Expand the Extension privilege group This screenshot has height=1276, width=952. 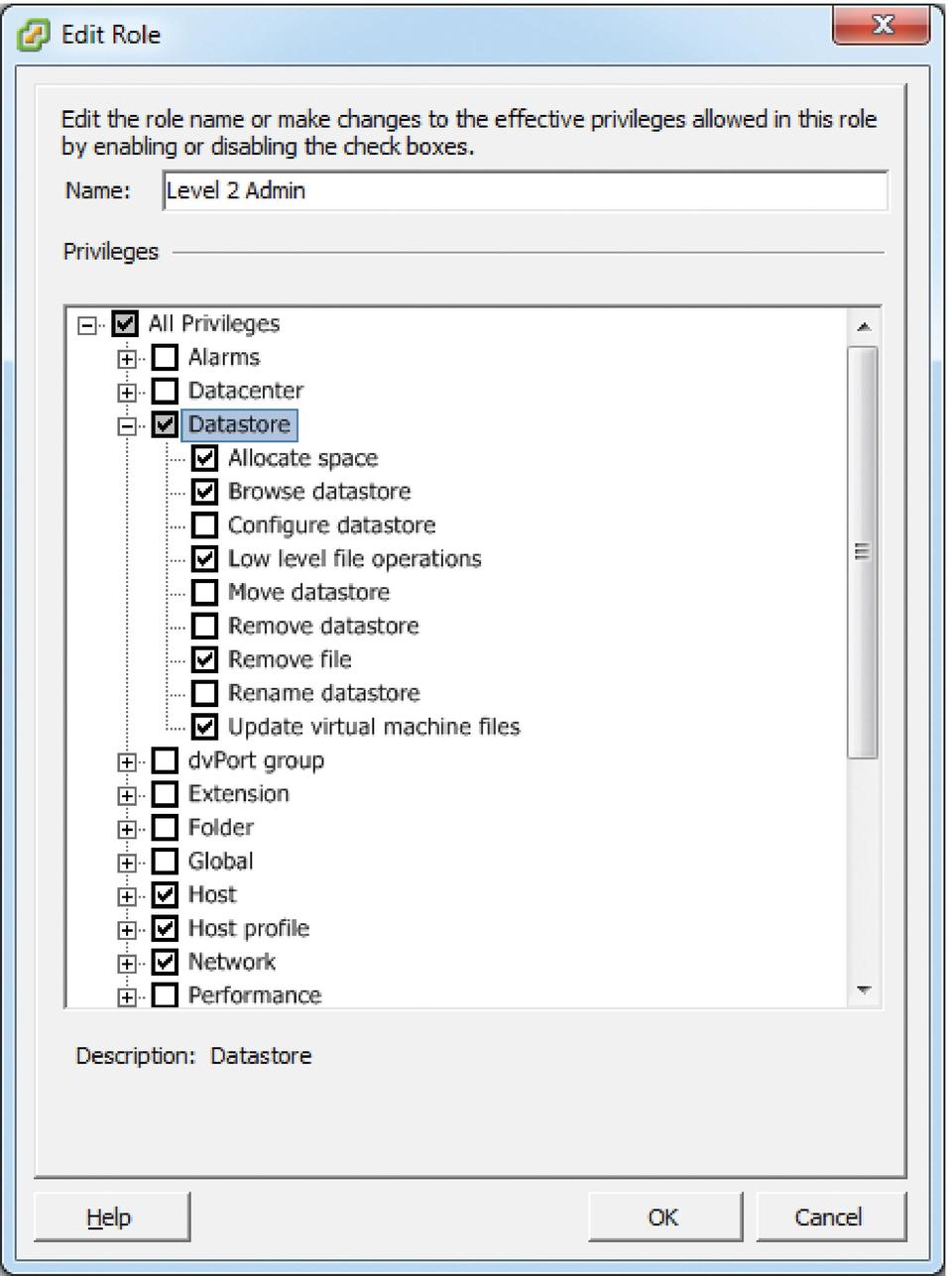[x=127, y=795]
